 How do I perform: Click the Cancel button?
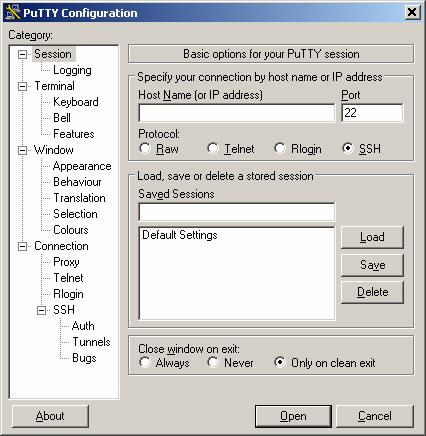click(x=375, y=416)
